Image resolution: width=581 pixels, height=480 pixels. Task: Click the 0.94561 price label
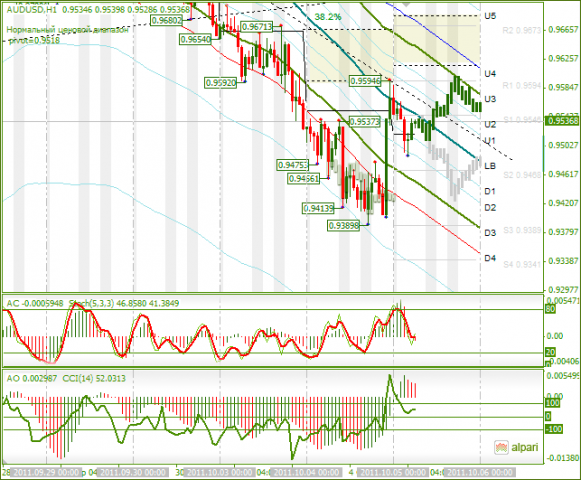coord(303,179)
